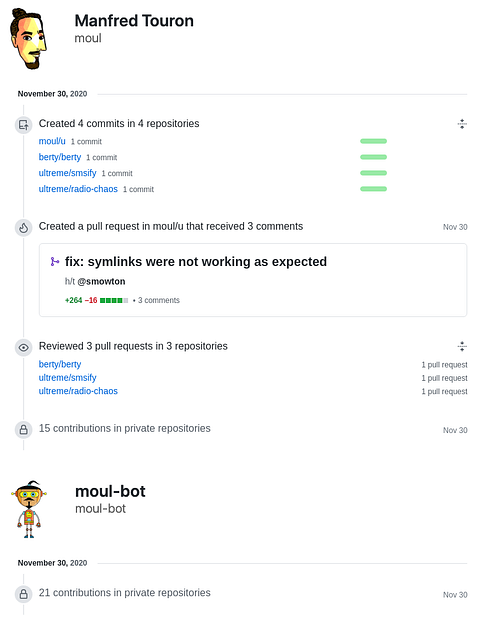Open the moul/u repository link
The height and width of the screenshot is (643, 480).
(52, 141)
